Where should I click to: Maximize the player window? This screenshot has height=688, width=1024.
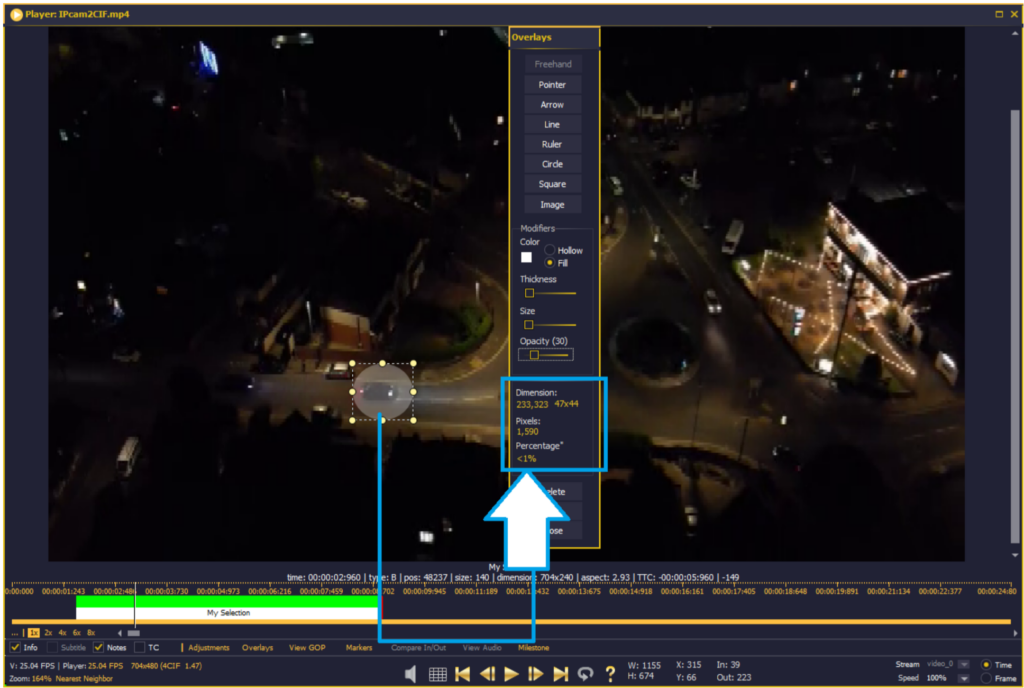pos(999,14)
